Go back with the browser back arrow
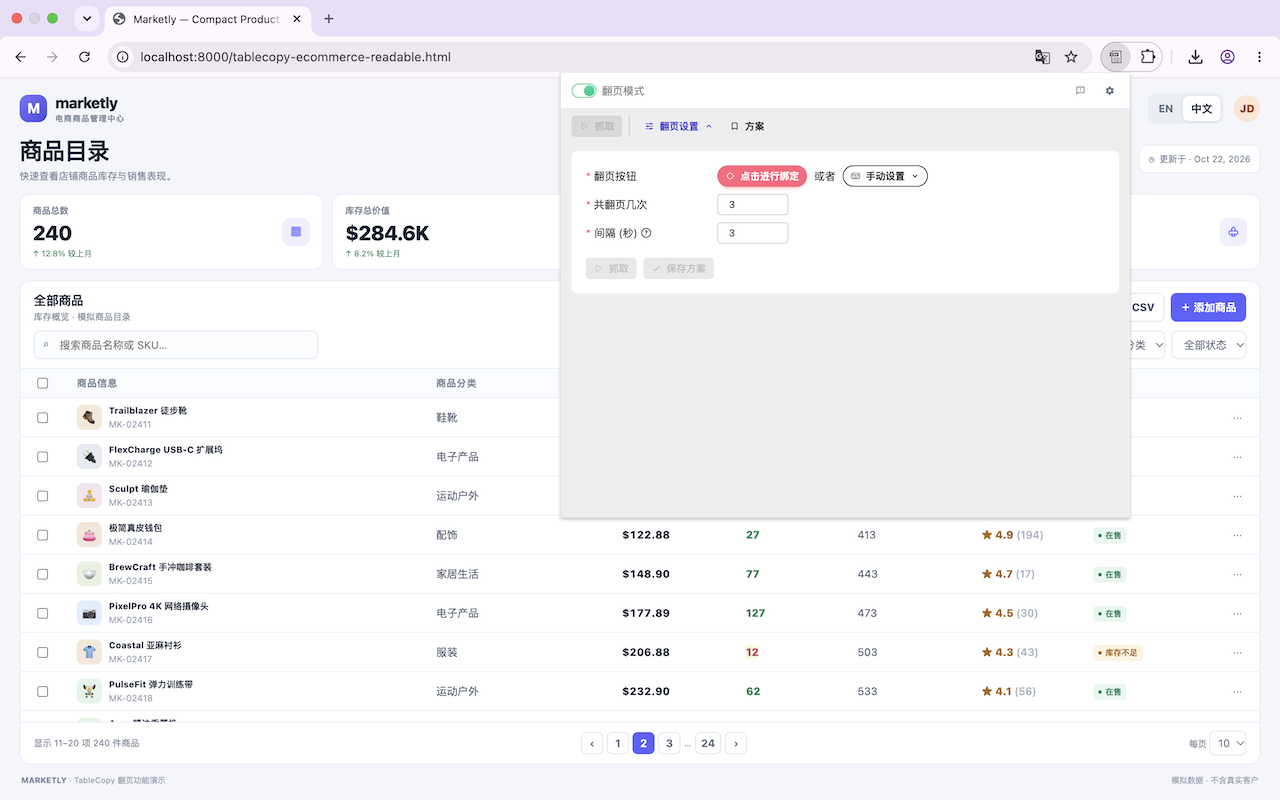 [21, 57]
